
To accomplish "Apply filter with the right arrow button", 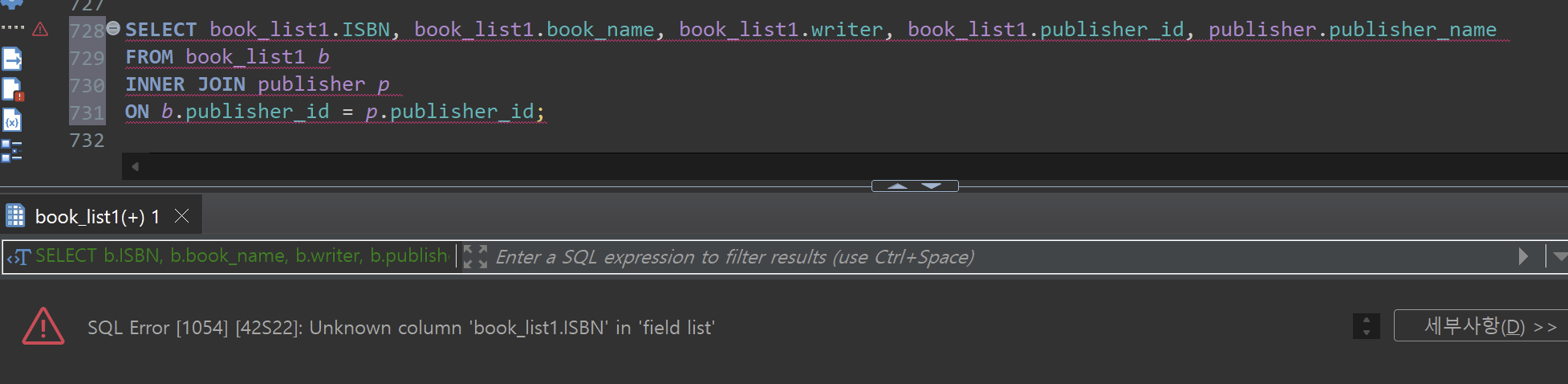I will click(1524, 256).
